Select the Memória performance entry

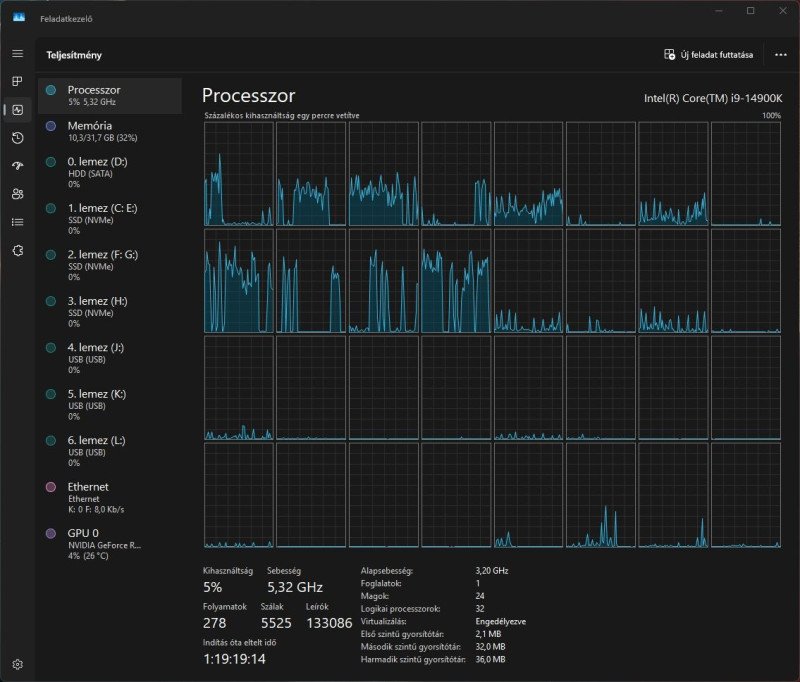[x=110, y=131]
